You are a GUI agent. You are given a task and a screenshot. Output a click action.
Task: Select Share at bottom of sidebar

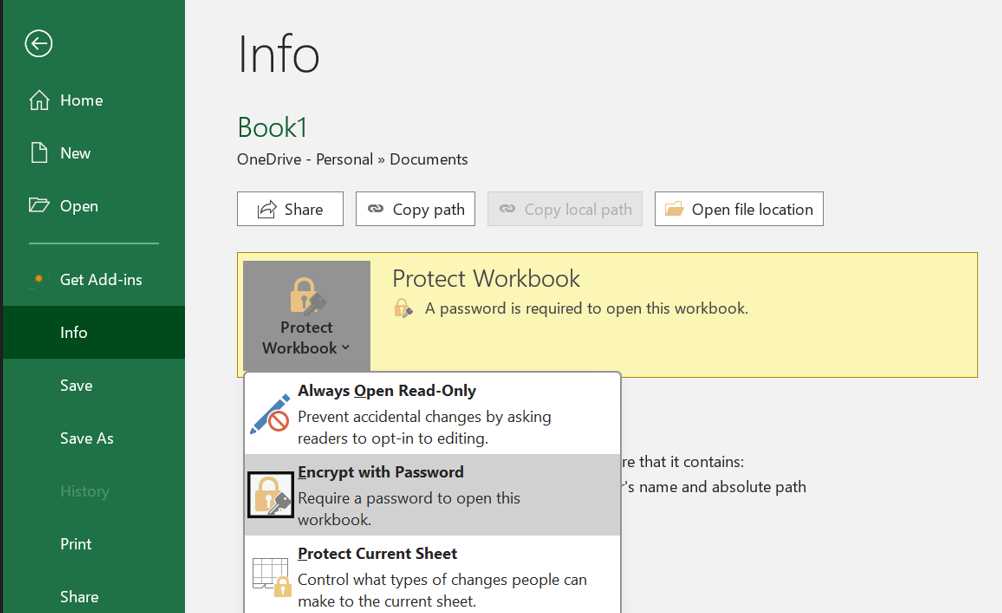(79, 596)
